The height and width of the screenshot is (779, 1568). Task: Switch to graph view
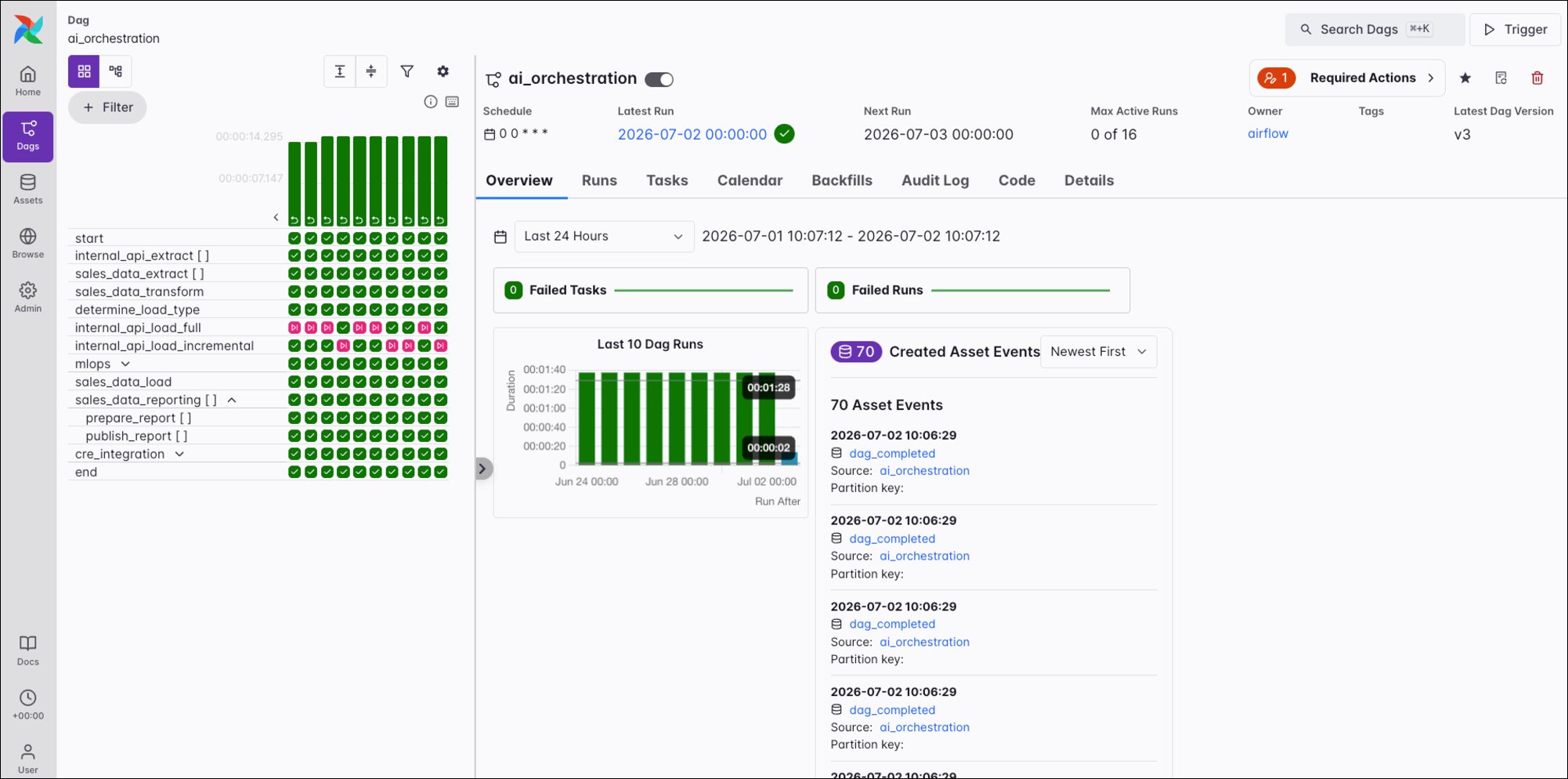click(x=116, y=71)
